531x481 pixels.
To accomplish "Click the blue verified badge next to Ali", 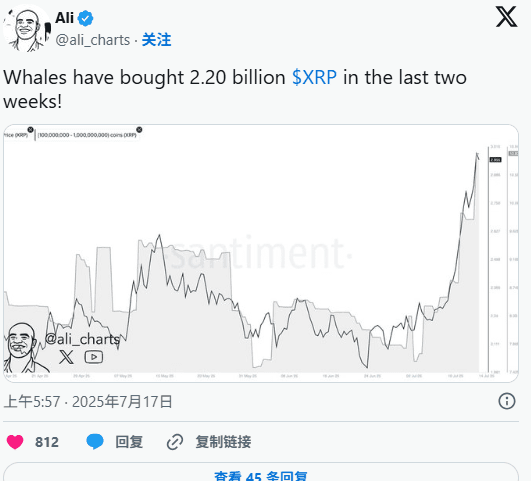I will [x=85, y=18].
